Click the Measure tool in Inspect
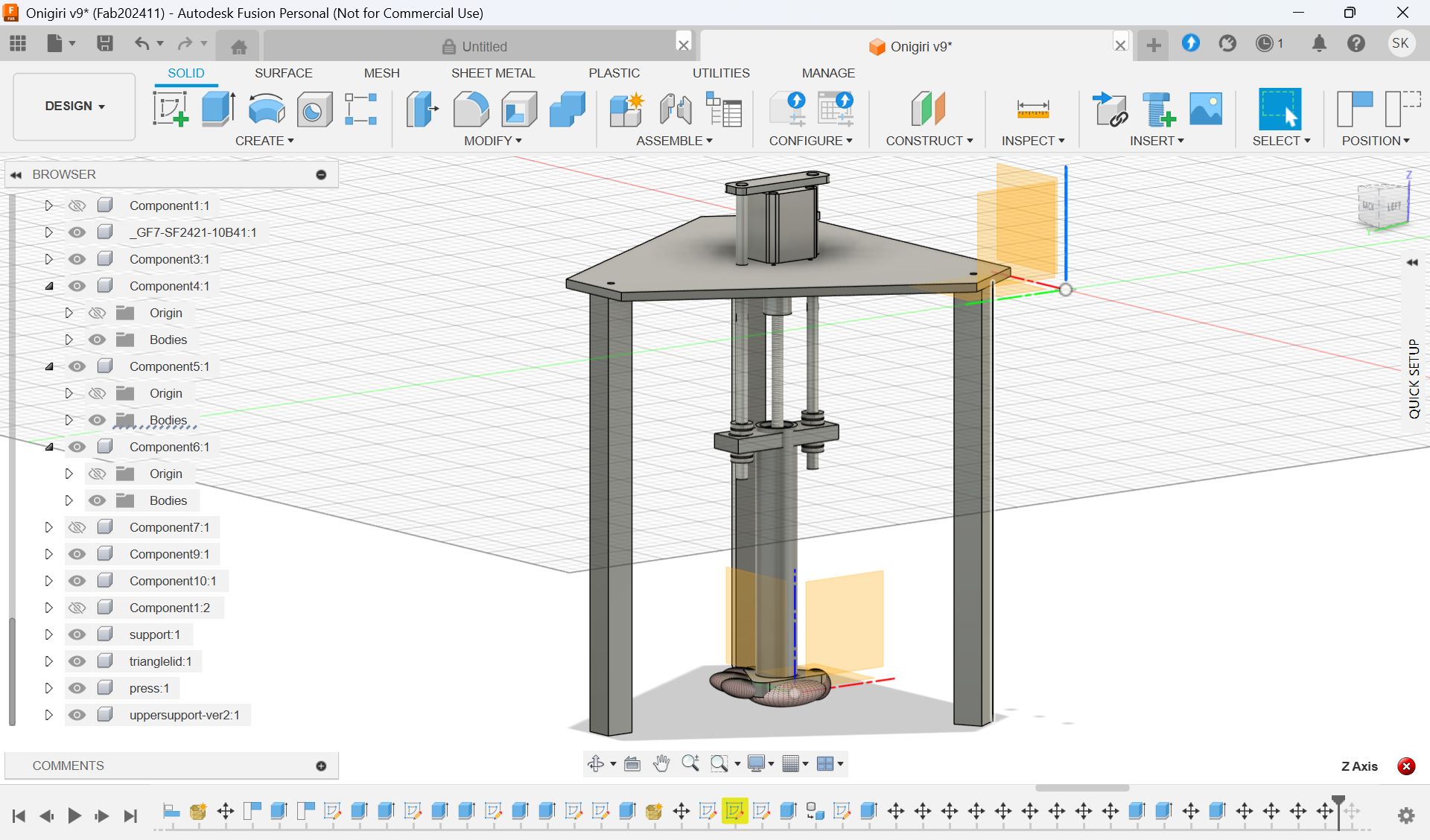The height and width of the screenshot is (840, 1430). point(1032,109)
